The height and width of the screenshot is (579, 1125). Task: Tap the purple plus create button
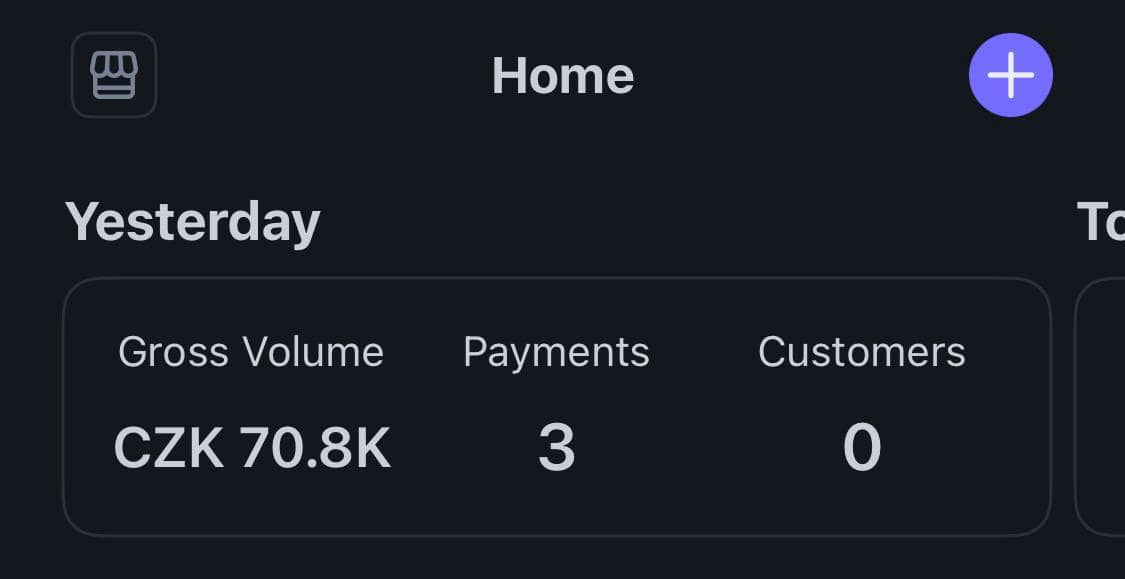1010,75
